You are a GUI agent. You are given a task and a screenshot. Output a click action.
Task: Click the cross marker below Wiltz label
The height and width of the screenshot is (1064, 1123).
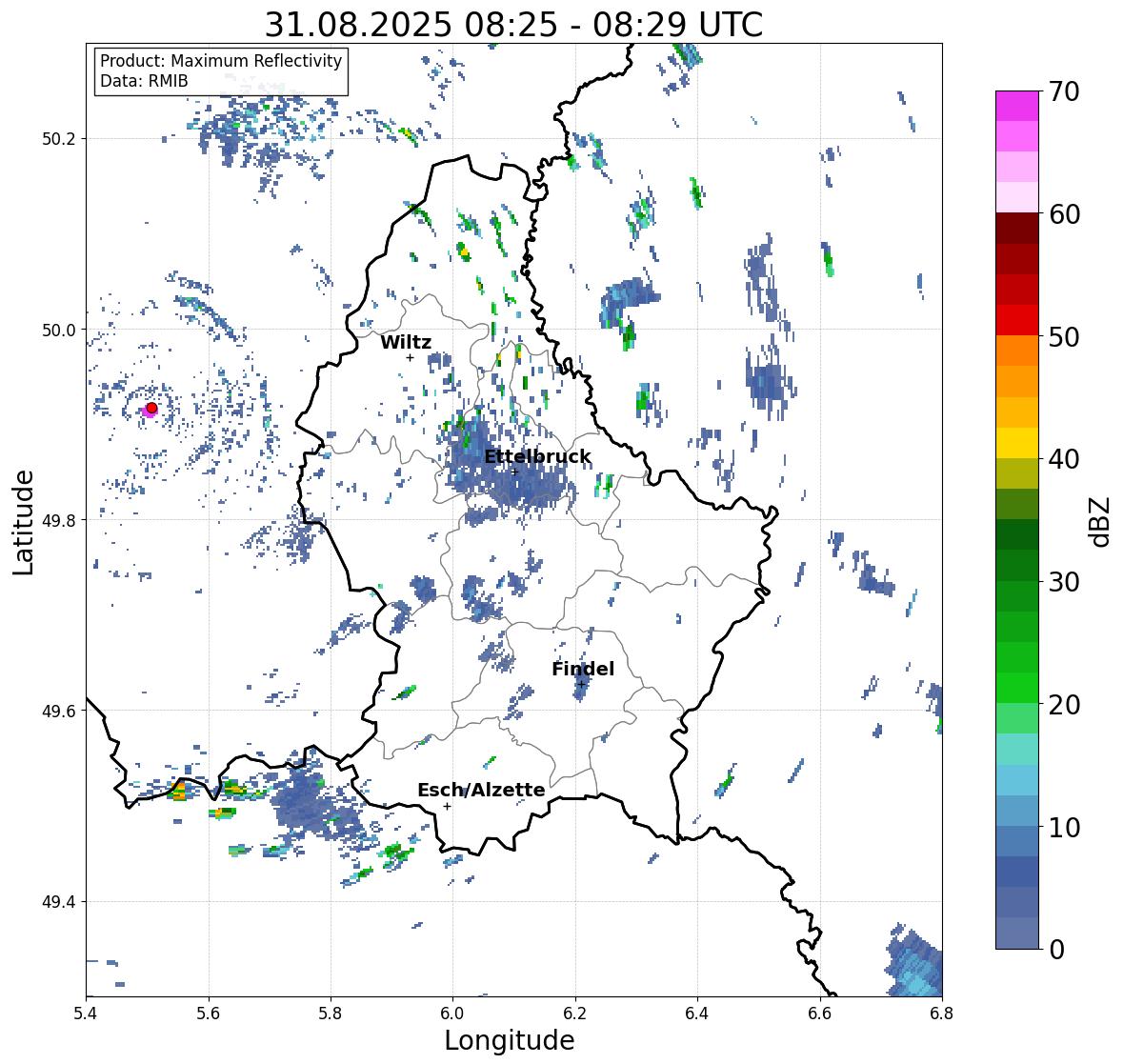(410, 357)
